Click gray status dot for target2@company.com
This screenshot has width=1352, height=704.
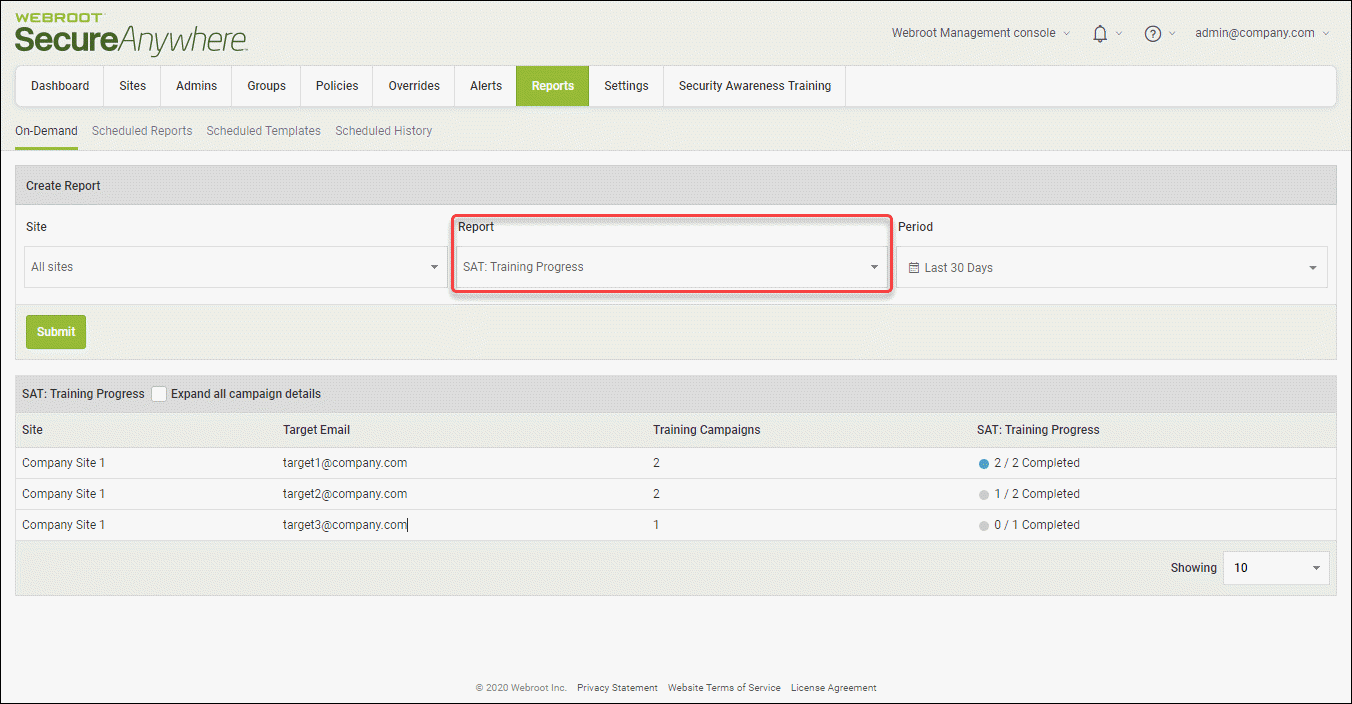click(x=984, y=495)
